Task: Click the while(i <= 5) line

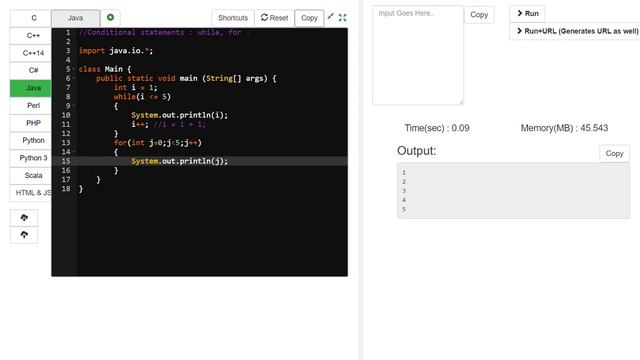Action: pos(142,97)
